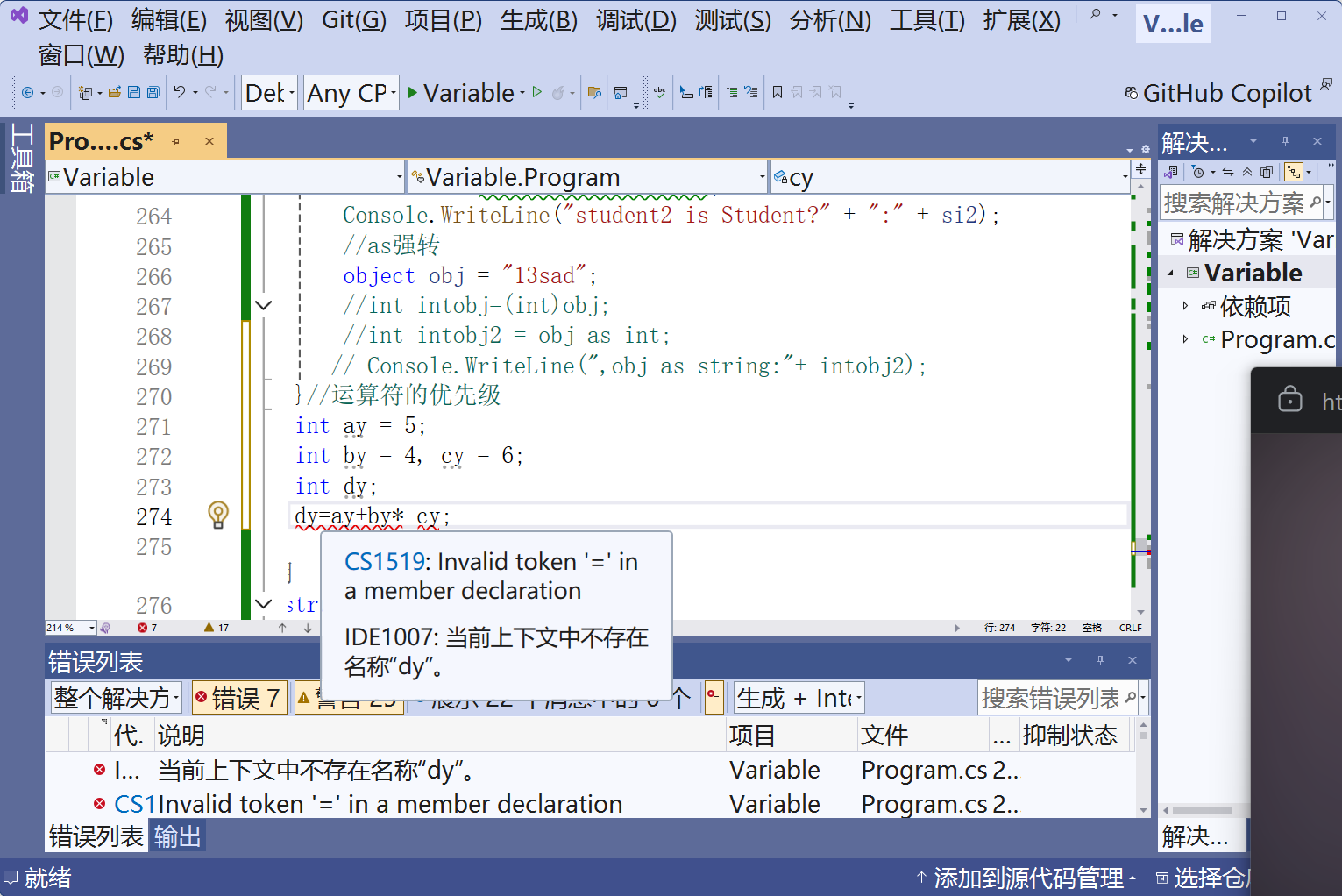
Task: Undo the last edit with the undo icon
Action: pyautogui.click(x=180, y=92)
